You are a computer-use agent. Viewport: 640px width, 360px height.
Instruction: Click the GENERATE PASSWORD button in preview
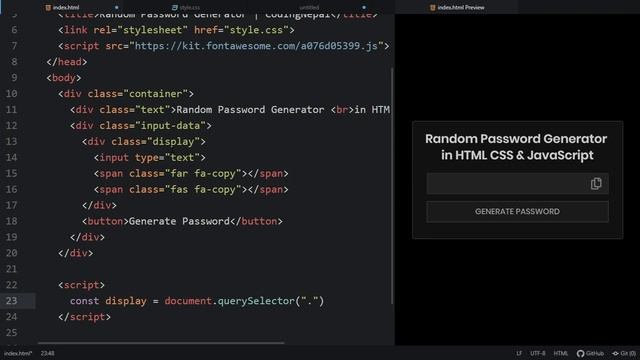(517, 211)
